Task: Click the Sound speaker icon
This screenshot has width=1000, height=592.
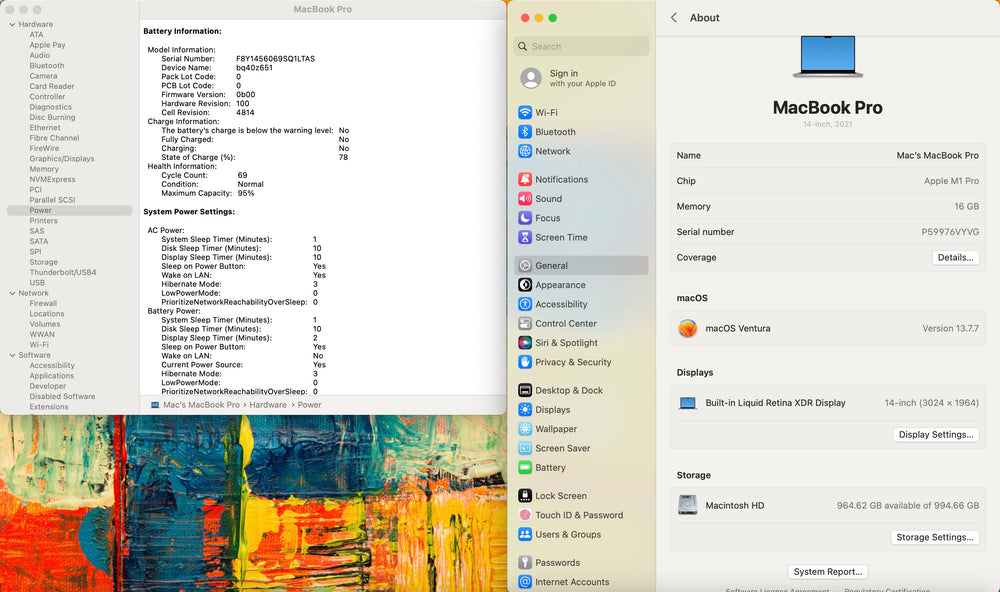Action: coord(525,198)
